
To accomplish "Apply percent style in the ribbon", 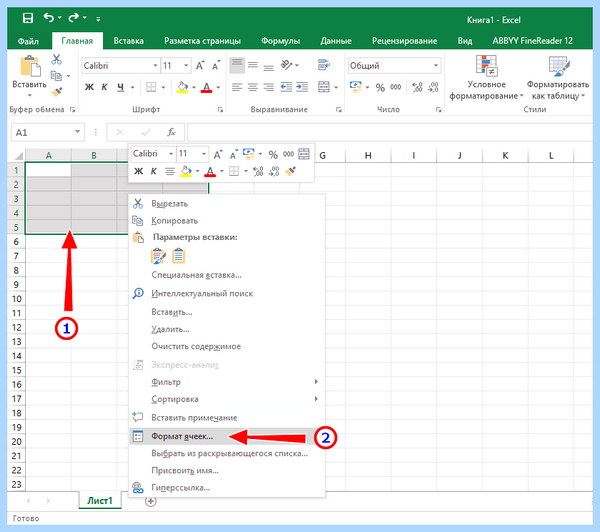I will (x=380, y=88).
